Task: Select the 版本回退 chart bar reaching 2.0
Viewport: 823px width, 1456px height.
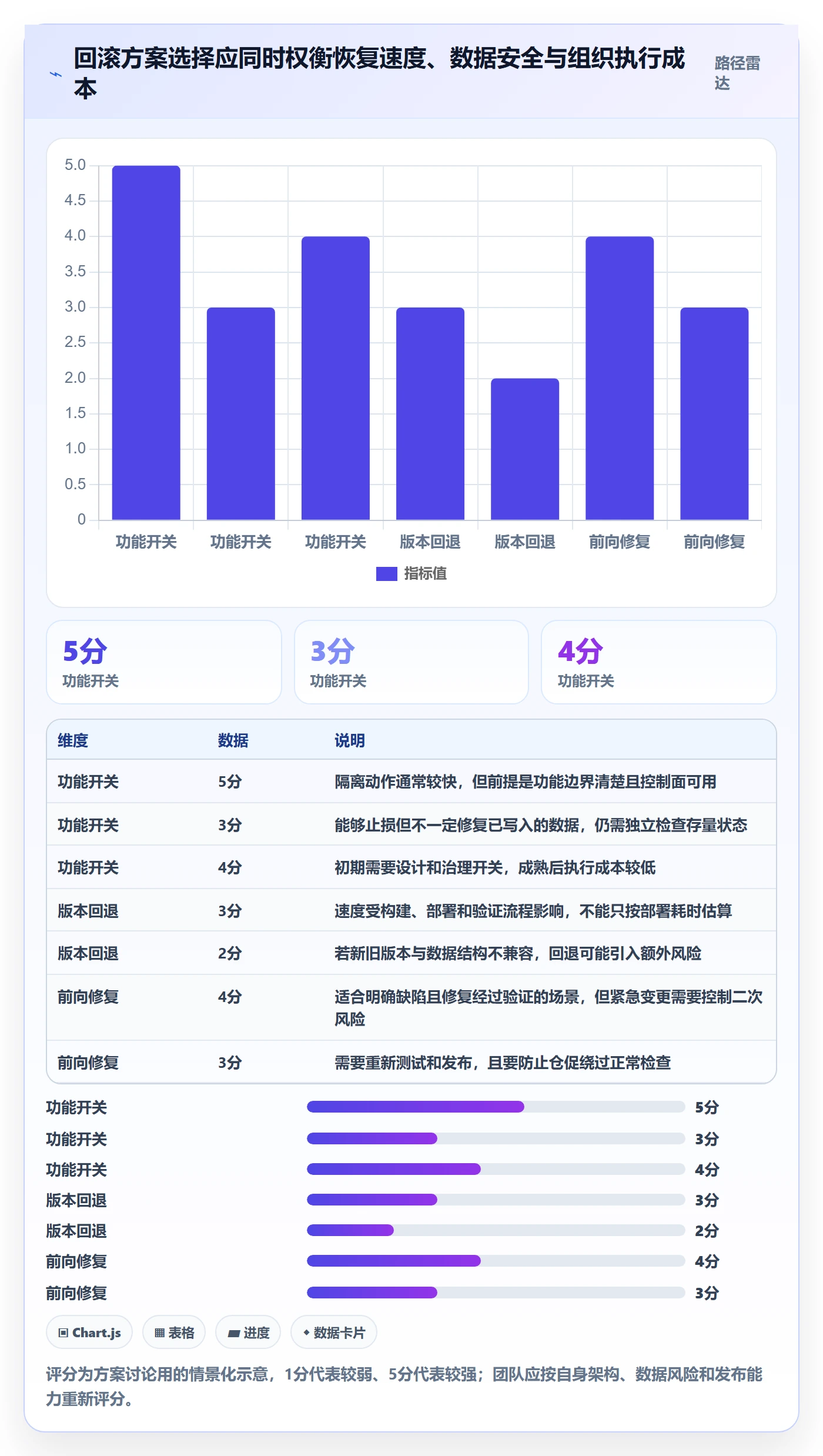Action: click(524, 449)
